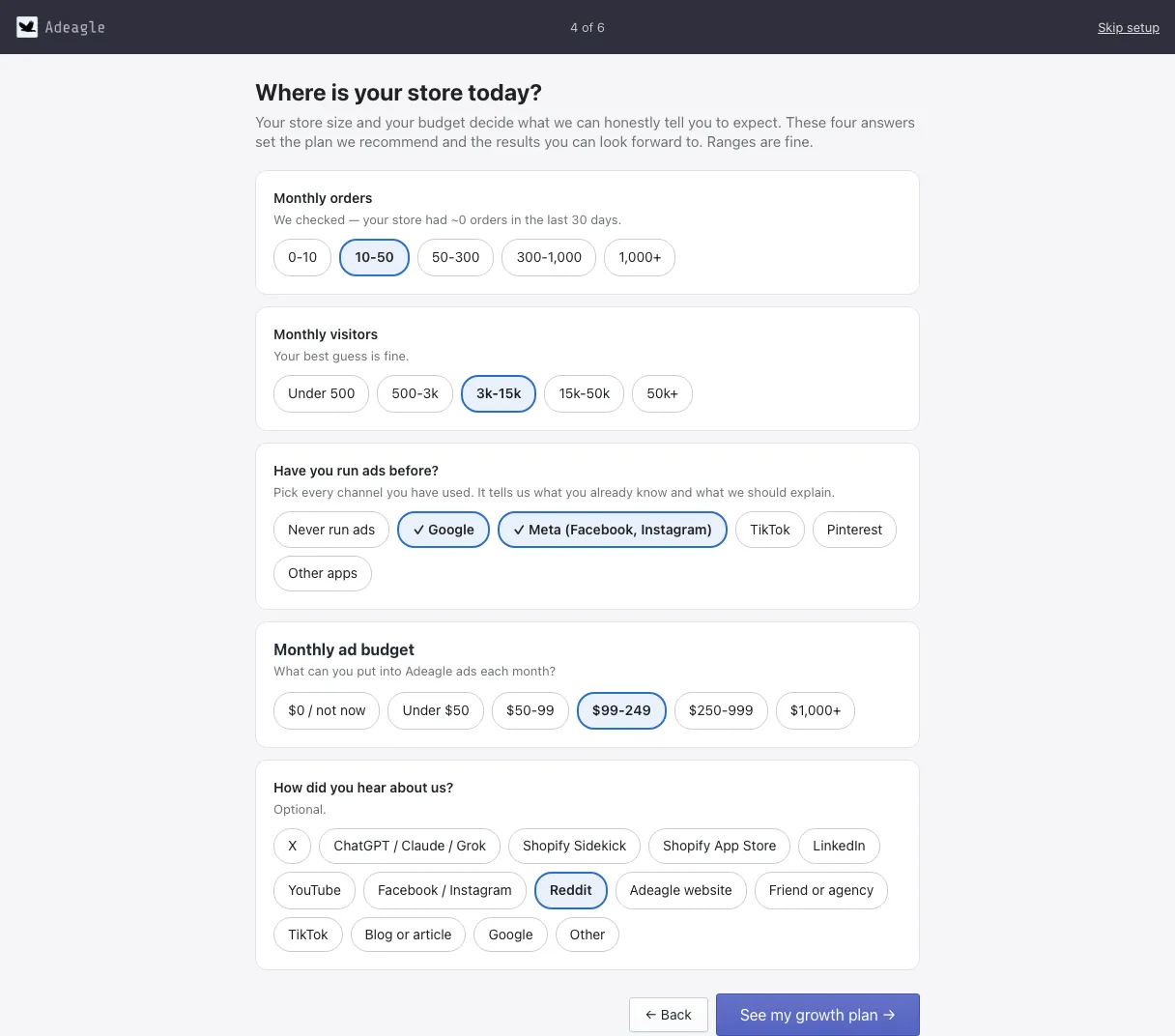Viewport: 1175px width, 1036px height.
Task: Pick $50-99 monthly budget
Action: [530, 710]
